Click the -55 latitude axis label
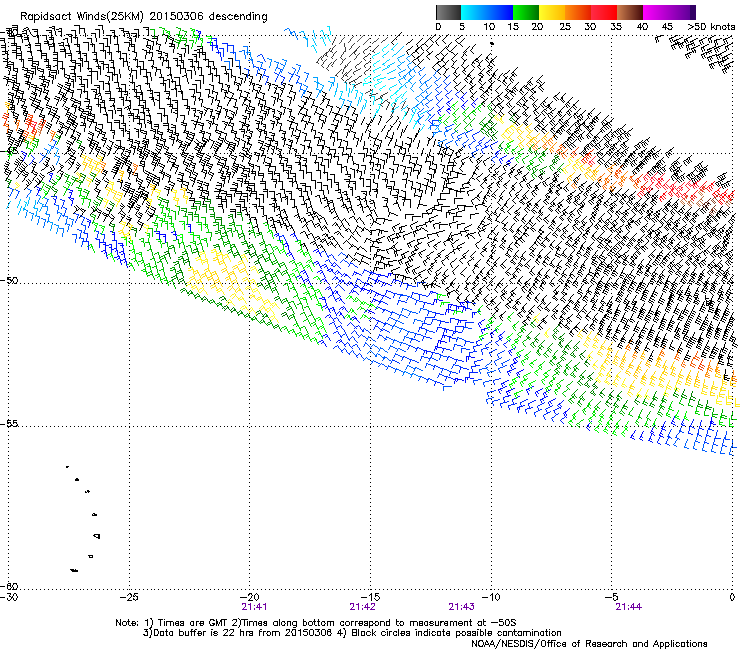 (x=9, y=424)
